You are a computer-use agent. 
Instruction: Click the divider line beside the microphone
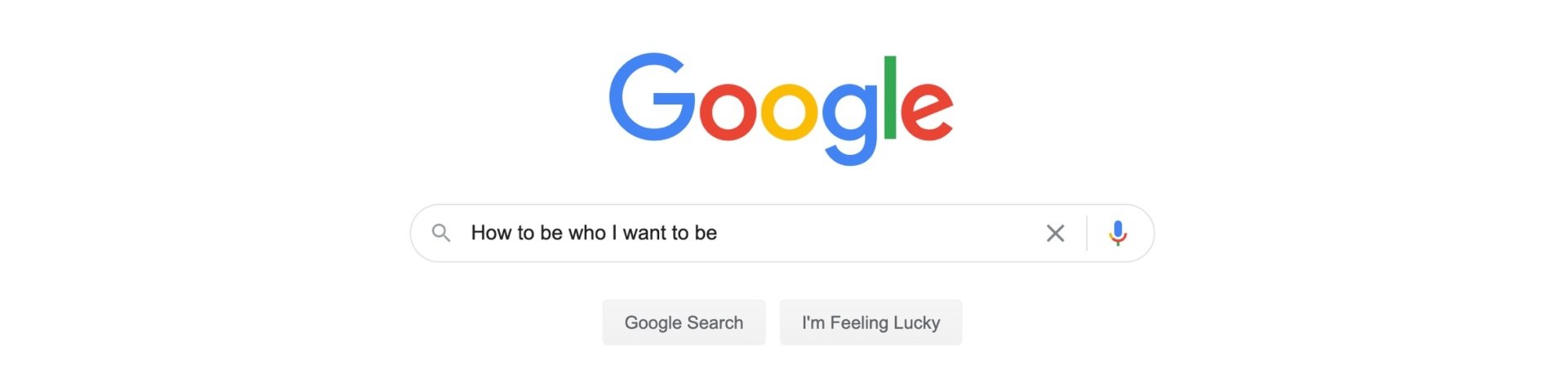tap(1087, 233)
